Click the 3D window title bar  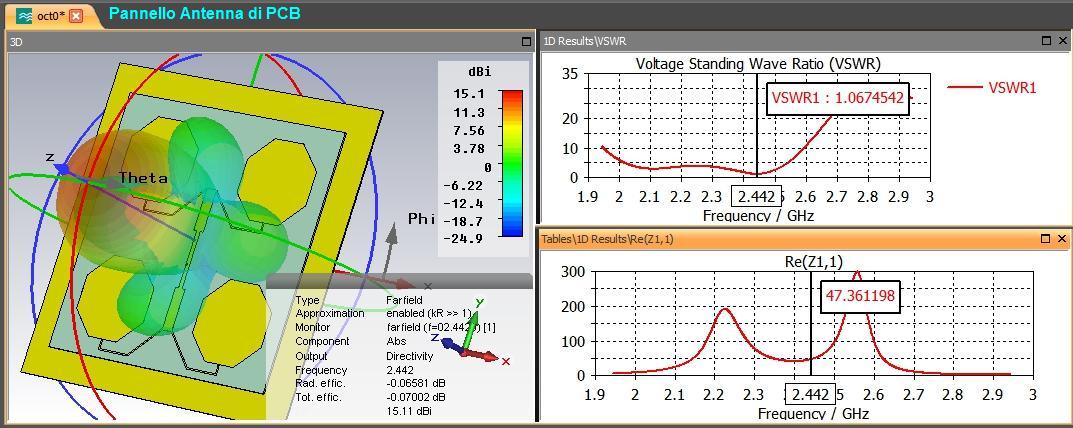[x=270, y=42]
